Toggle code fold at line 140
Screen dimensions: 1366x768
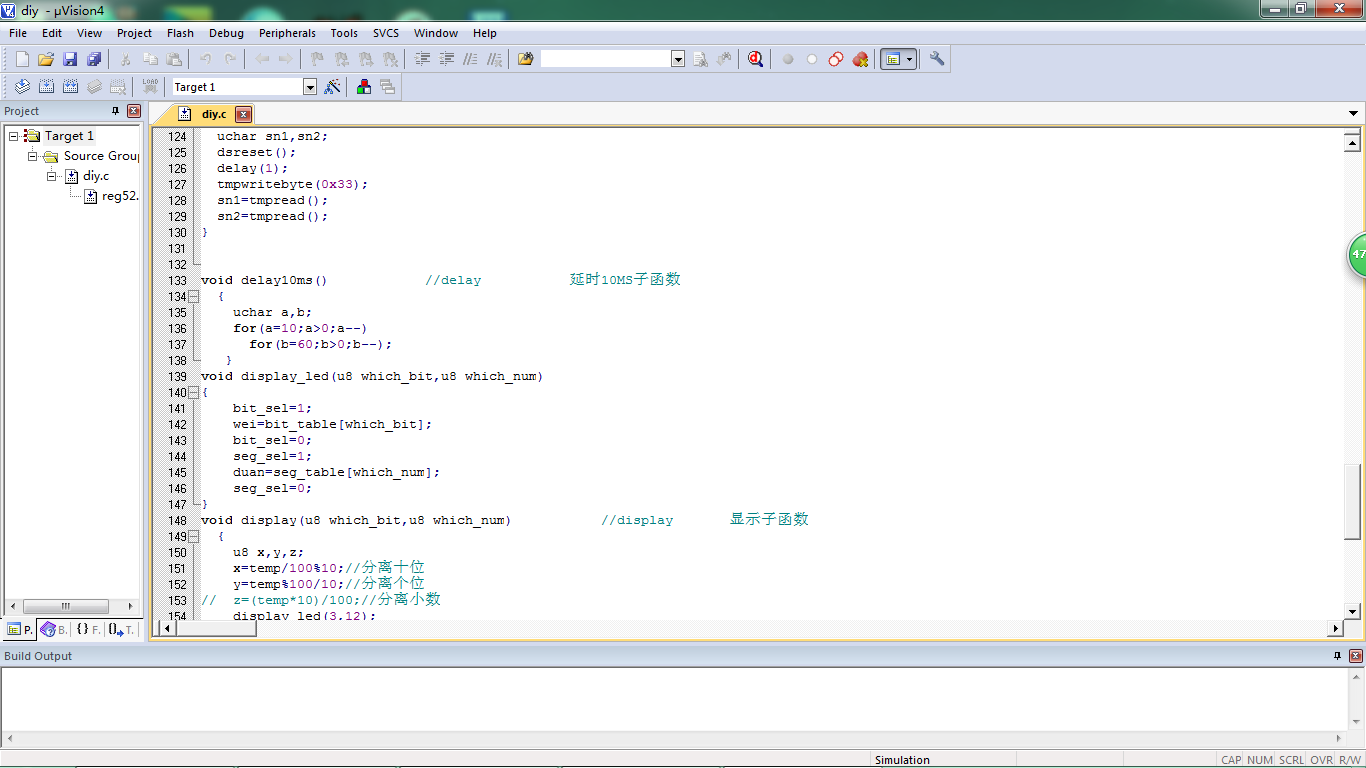[193, 393]
